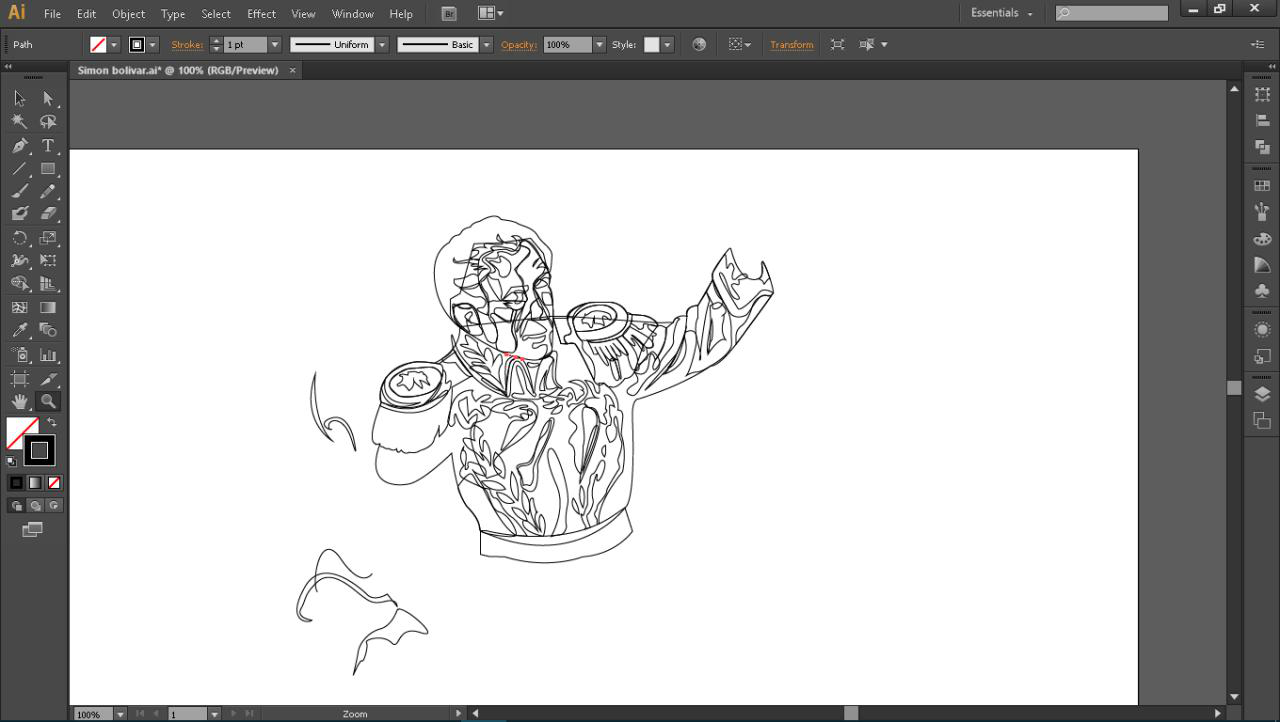Select the Hand tool
This screenshot has width=1280, height=722.
(x=19, y=402)
